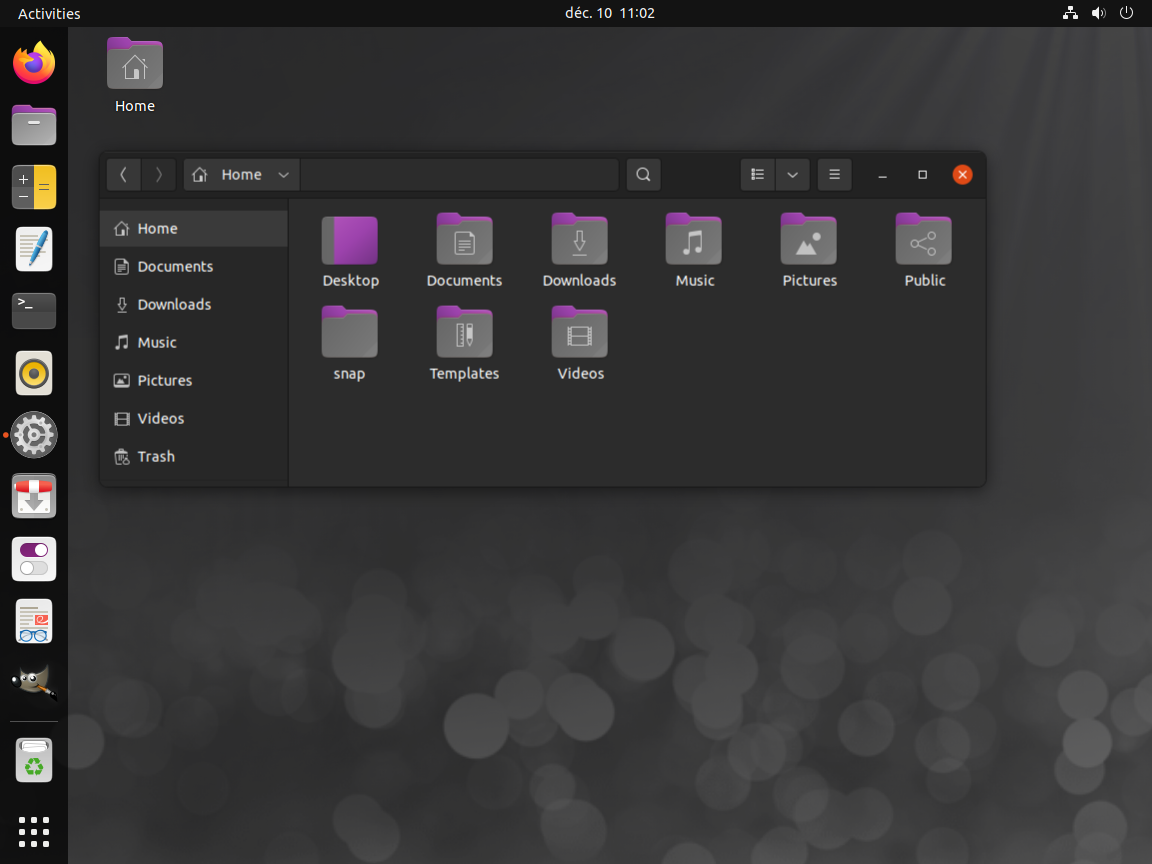Image resolution: width=1152 pixels, height=864 pixels.
Task: Click the volume icon in top bar
Action: [1098, 13]
